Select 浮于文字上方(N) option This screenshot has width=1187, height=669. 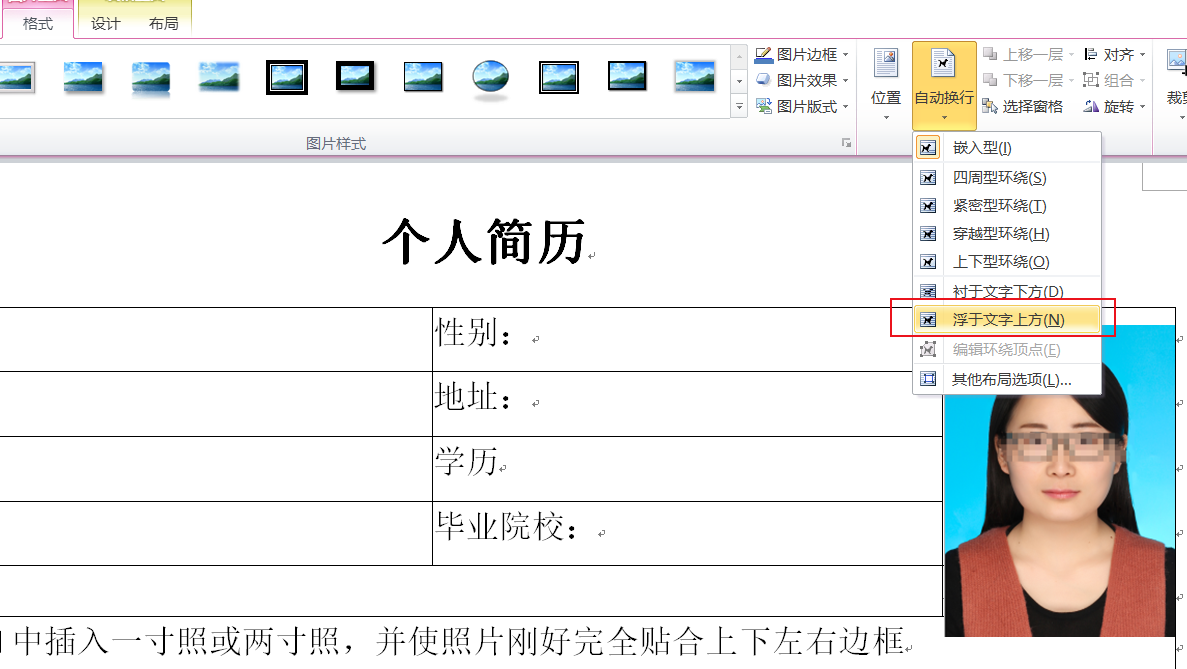[1007, 320]
